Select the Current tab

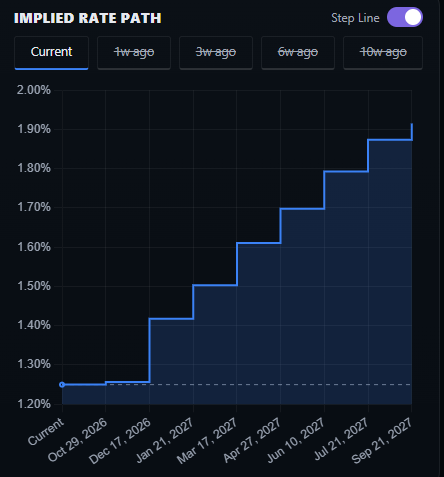click(51, 52)
